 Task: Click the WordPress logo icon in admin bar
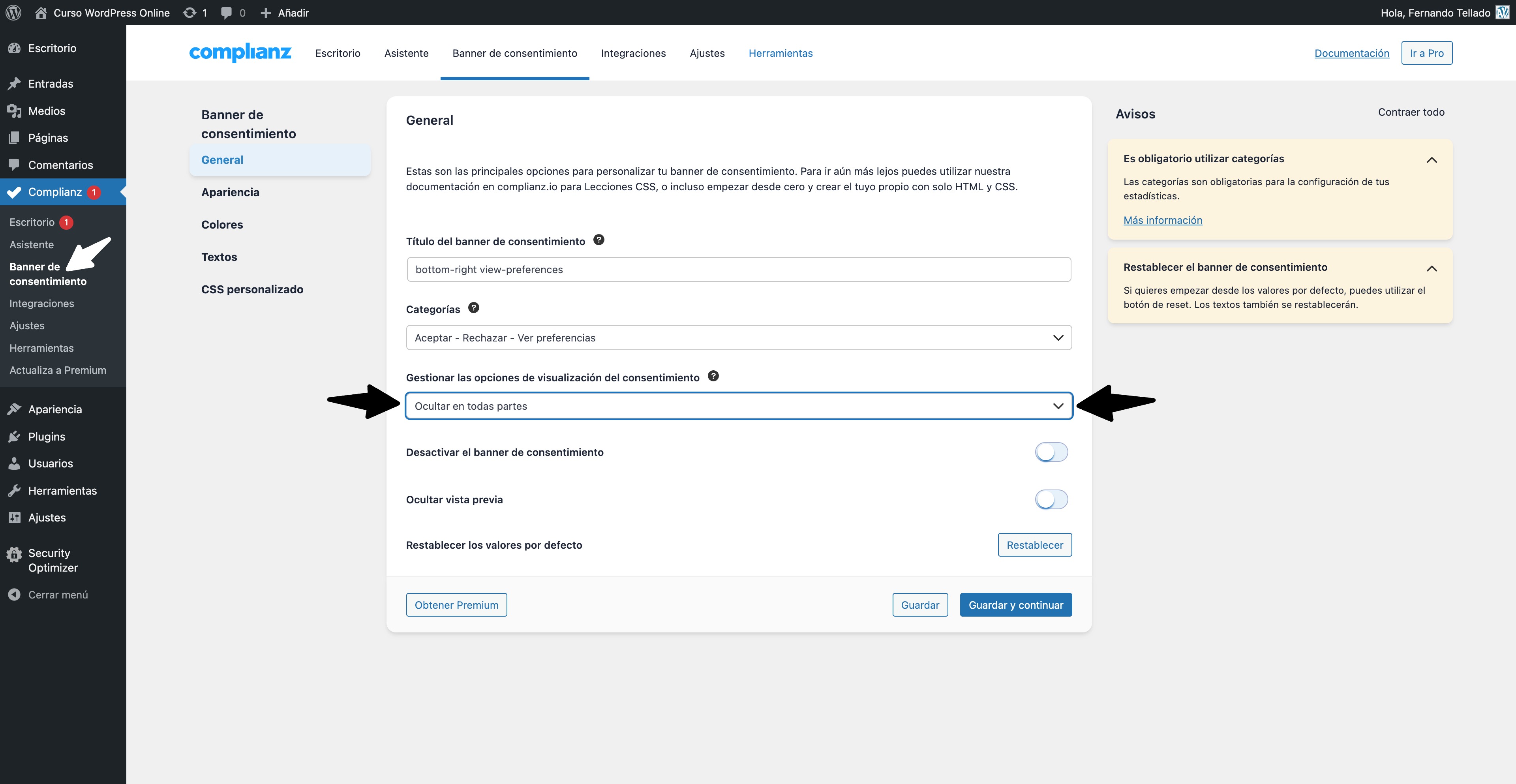click(13, 12)
